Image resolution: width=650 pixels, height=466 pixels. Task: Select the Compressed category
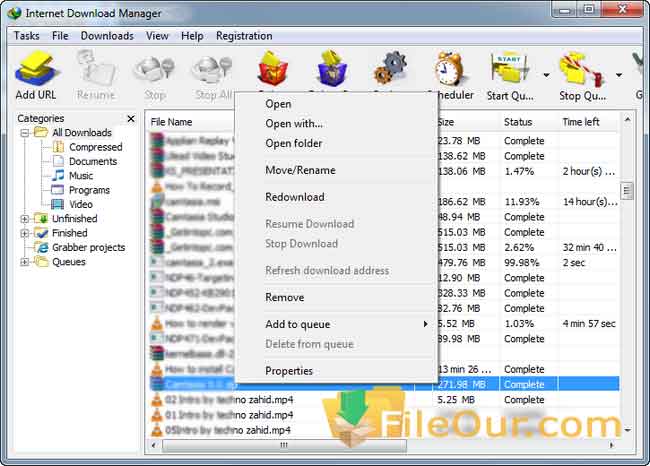coord(96,147)
